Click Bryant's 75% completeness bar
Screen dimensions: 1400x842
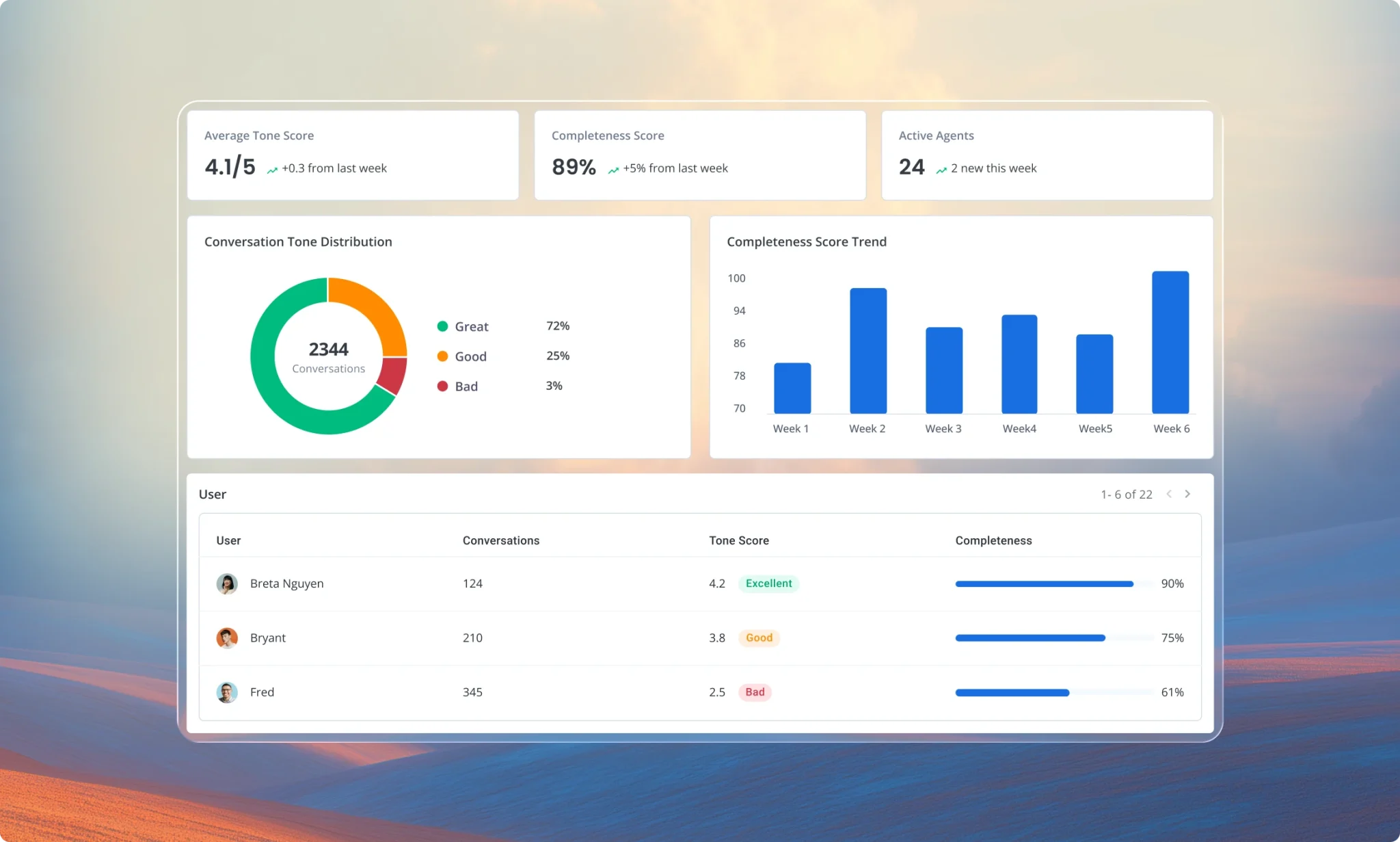(x=1054, y=638)
